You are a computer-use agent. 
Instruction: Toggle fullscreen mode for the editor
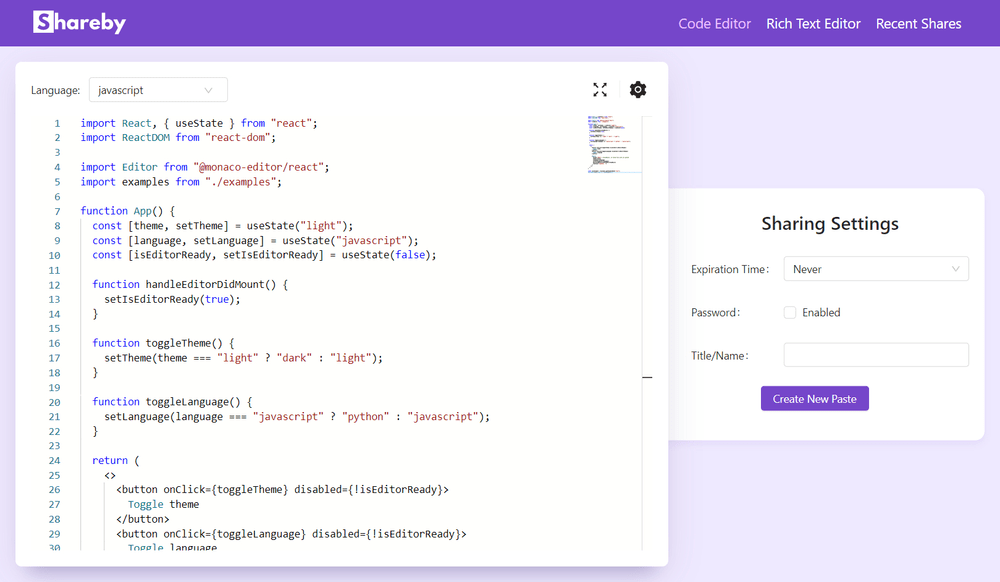click(x=600, y=90)
